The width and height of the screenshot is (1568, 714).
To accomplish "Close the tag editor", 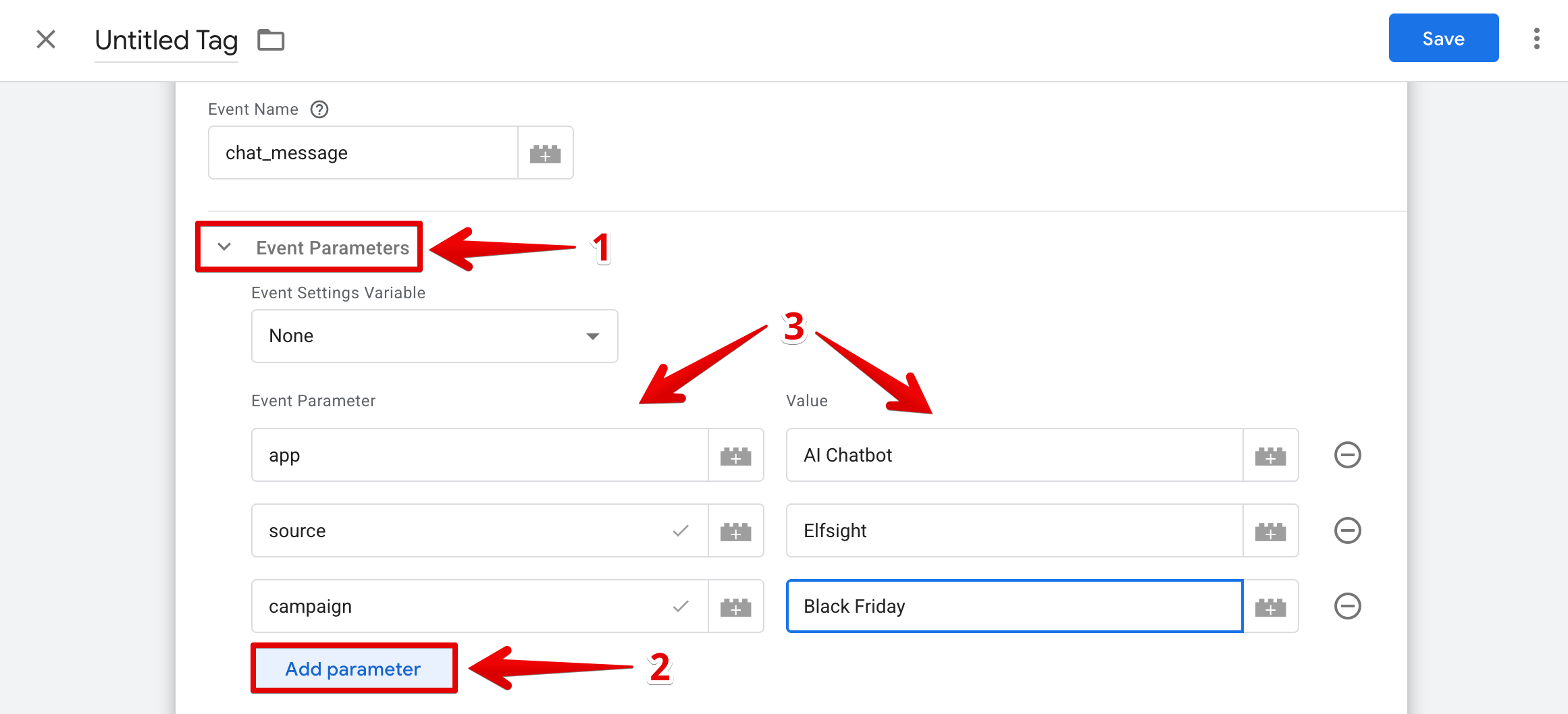I will (46, 39).
